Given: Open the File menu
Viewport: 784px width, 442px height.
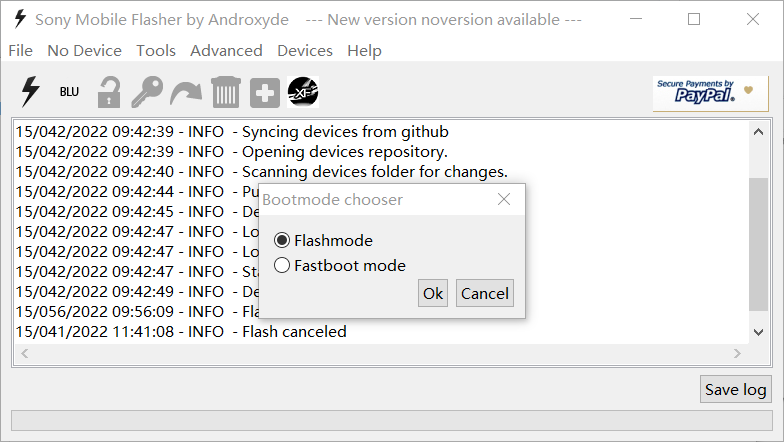Looking at the screenshot, I should point(20,51).
